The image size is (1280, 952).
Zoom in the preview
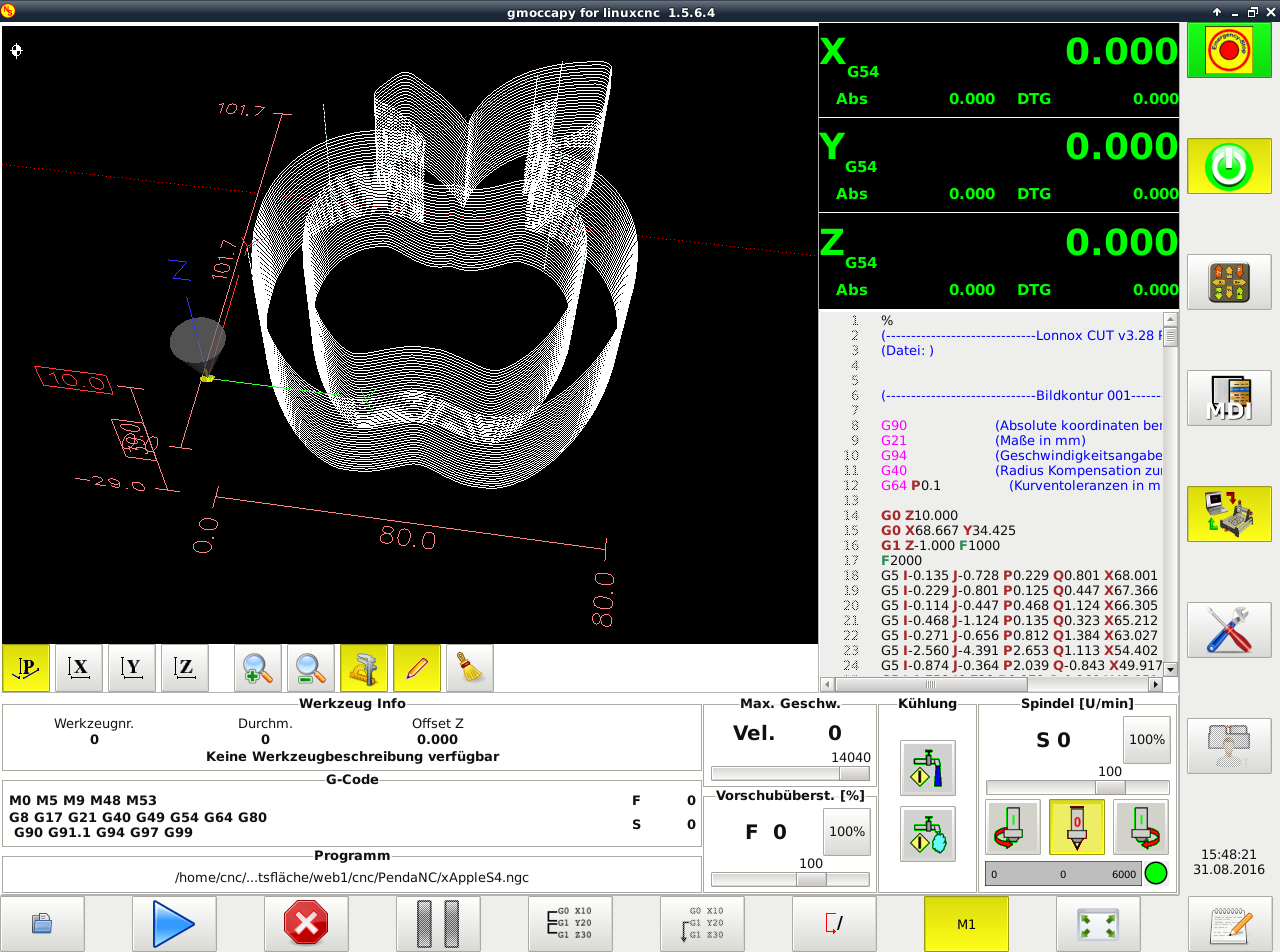[x=258, y=668]
